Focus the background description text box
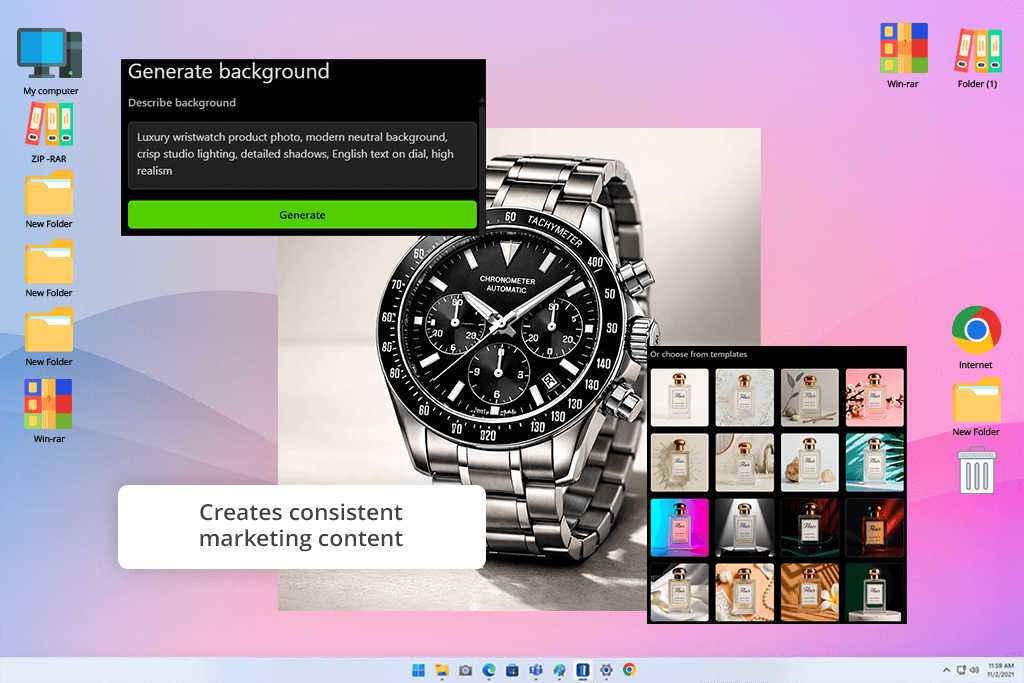1024x683 pixels. coord(302,155)
